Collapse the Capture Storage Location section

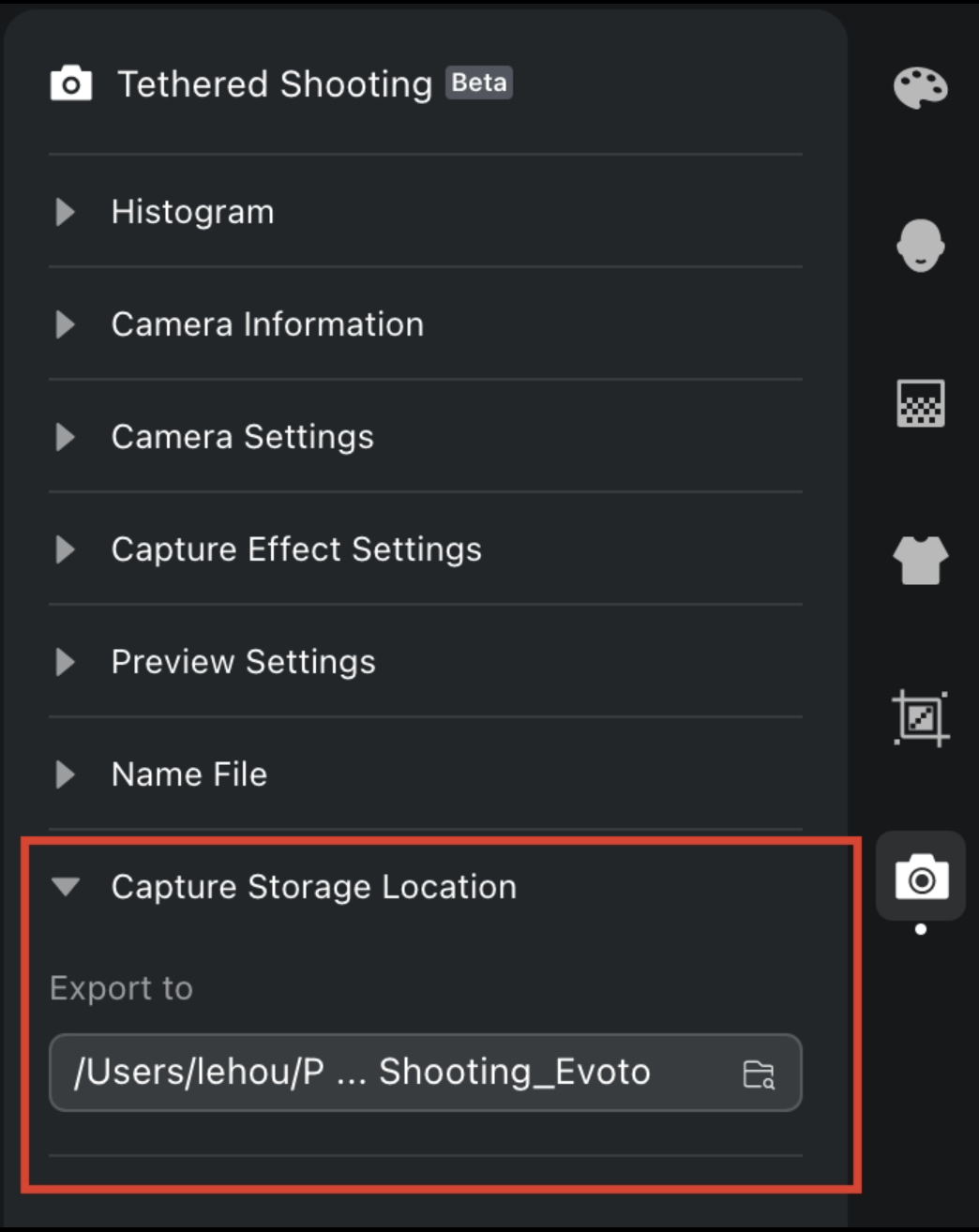pos(66,887)
